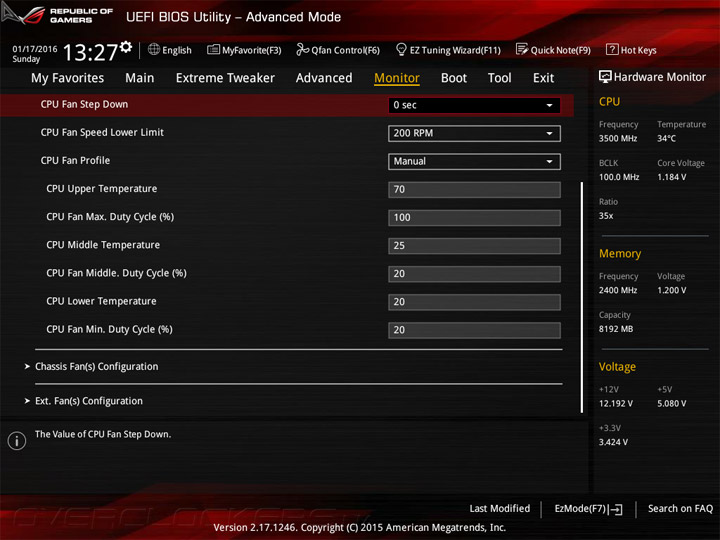Screen dimensions: 720x540
Task: Switch to EzMode(F7)
Action: coord(588,509)
